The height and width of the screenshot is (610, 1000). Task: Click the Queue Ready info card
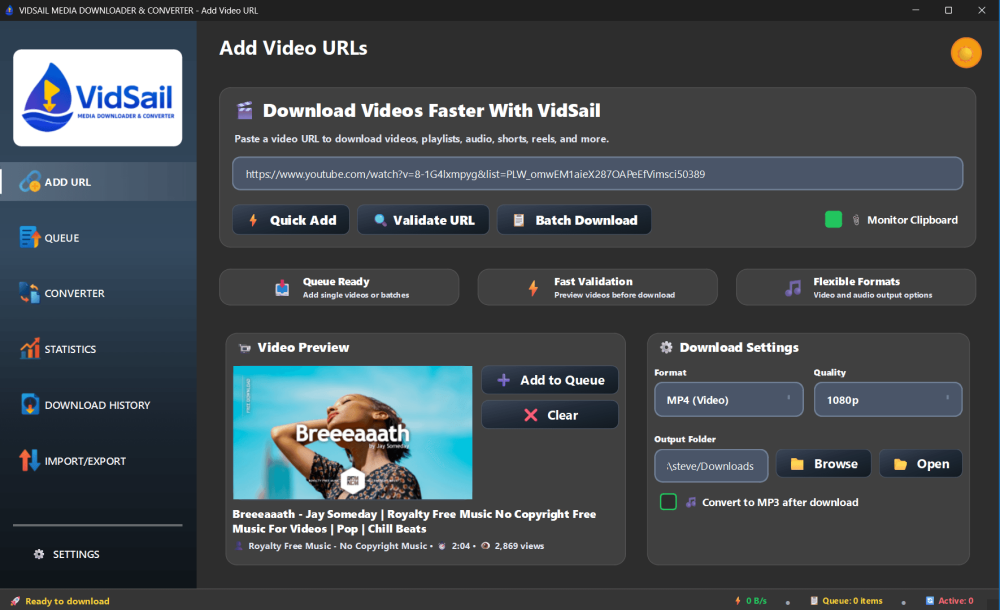[x=339, y=287]
